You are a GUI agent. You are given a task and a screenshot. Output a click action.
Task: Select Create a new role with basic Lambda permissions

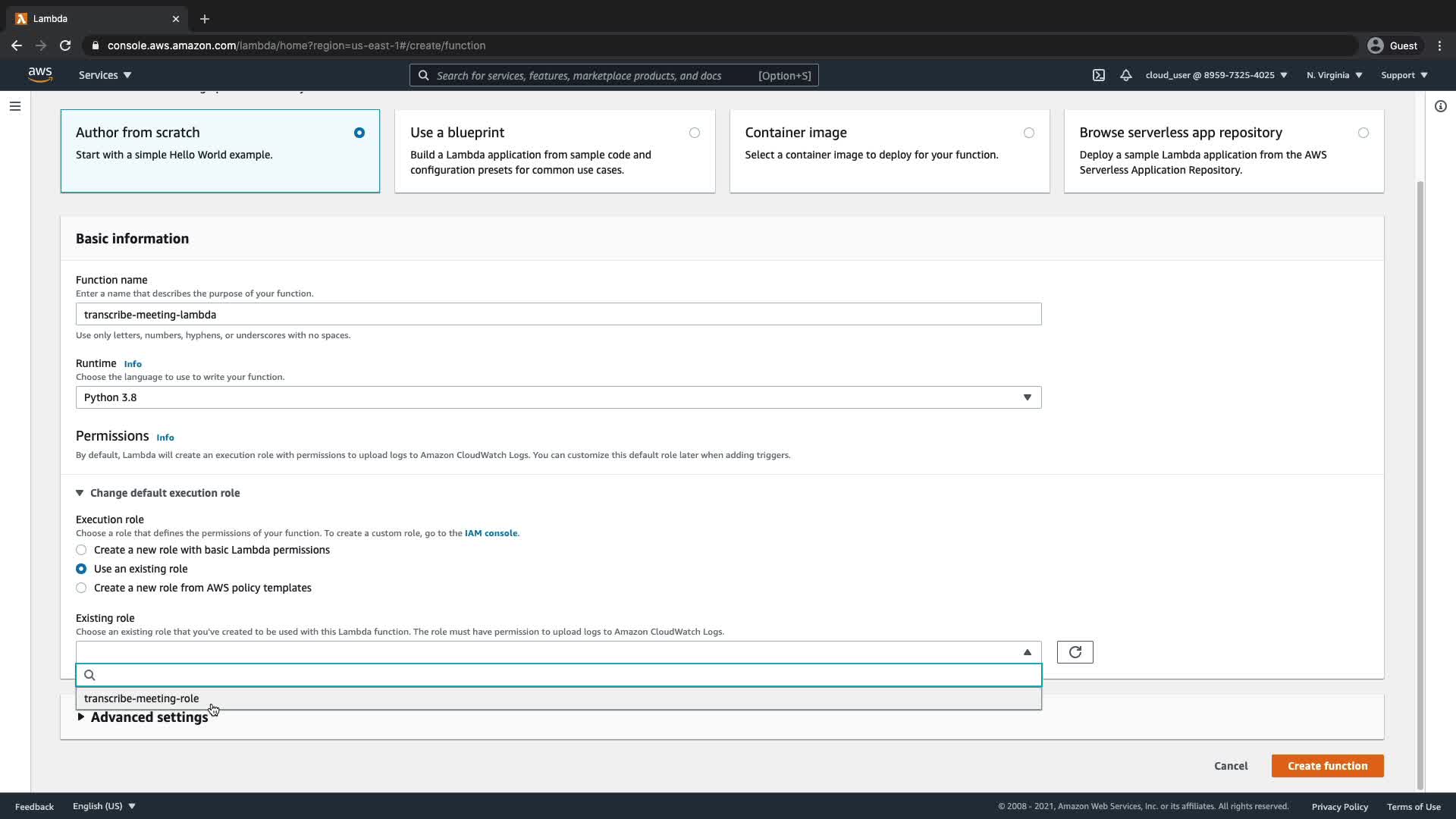81,550
